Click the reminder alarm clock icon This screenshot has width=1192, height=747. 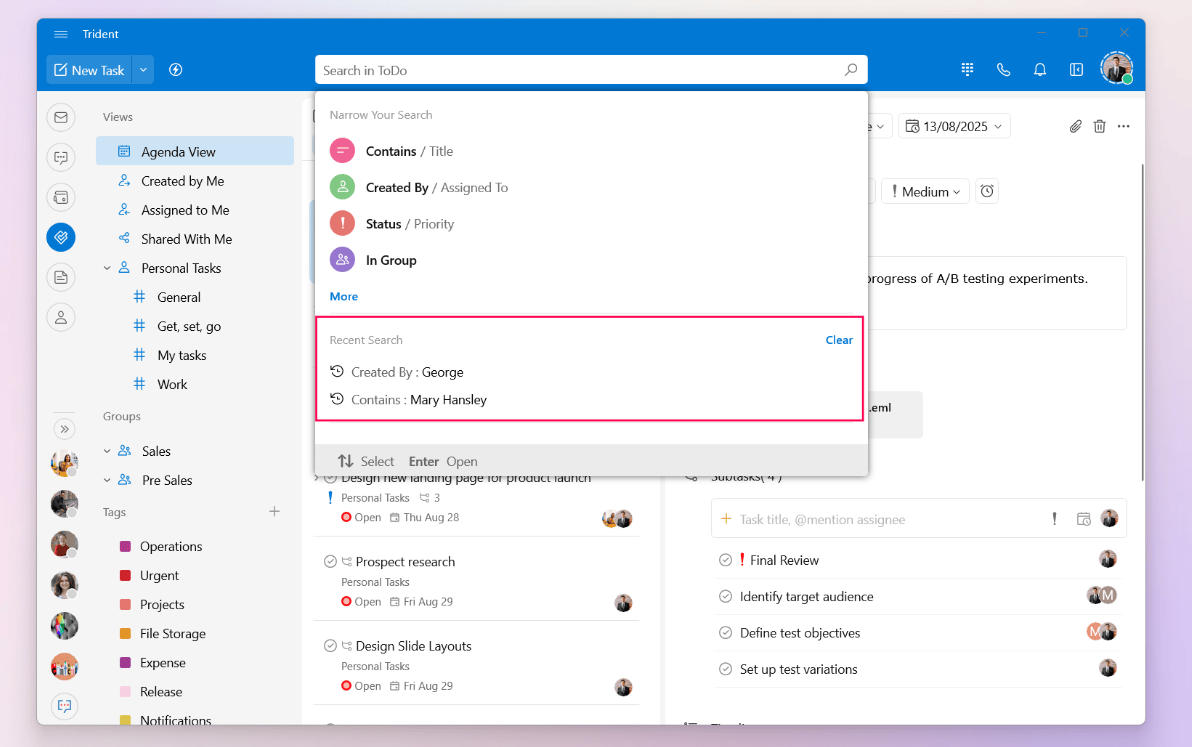tap(987, 191)
